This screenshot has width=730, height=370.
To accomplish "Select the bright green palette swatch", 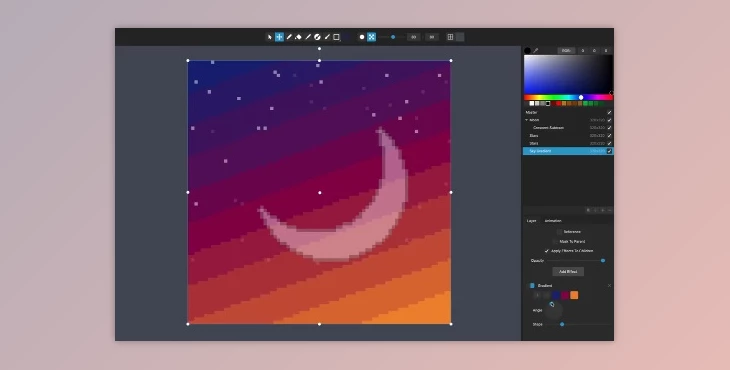I will [x=586, y=103].
